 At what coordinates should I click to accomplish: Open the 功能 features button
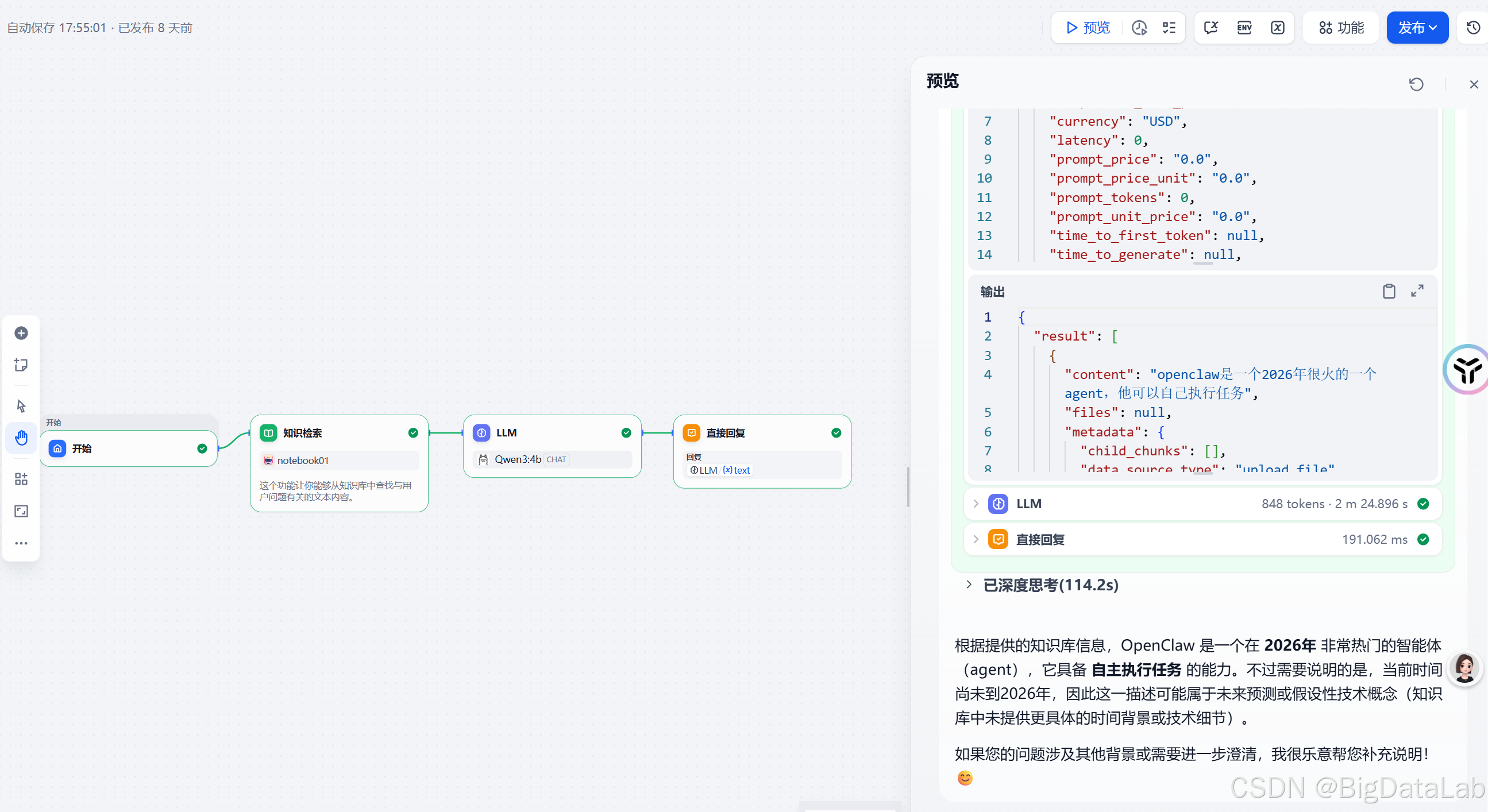[x=1341, y=28]
